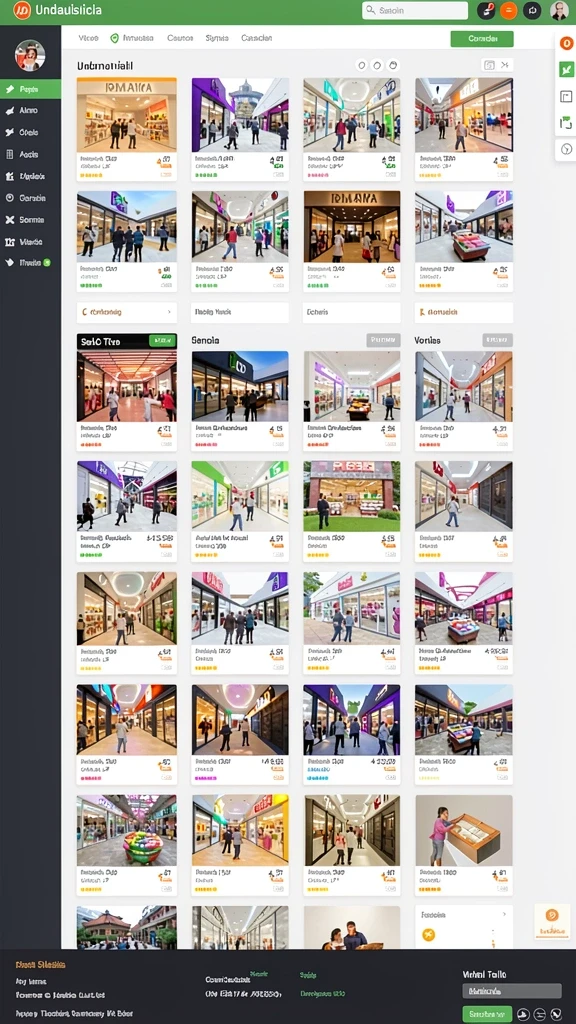Viewport: 576px width, 1024px height.
Task: Open the last sidebar item with green badge
Action: pos(30,263)
